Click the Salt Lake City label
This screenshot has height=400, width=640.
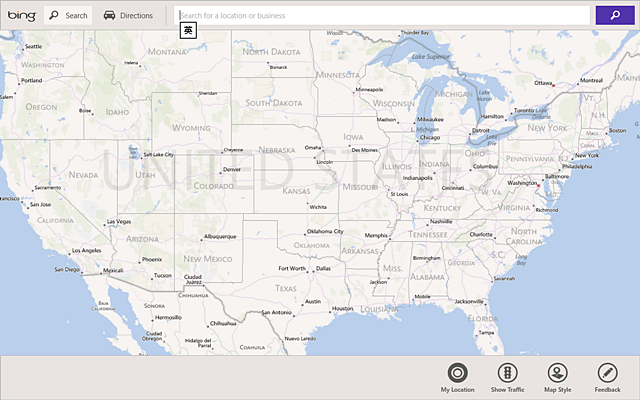point(158,155)
